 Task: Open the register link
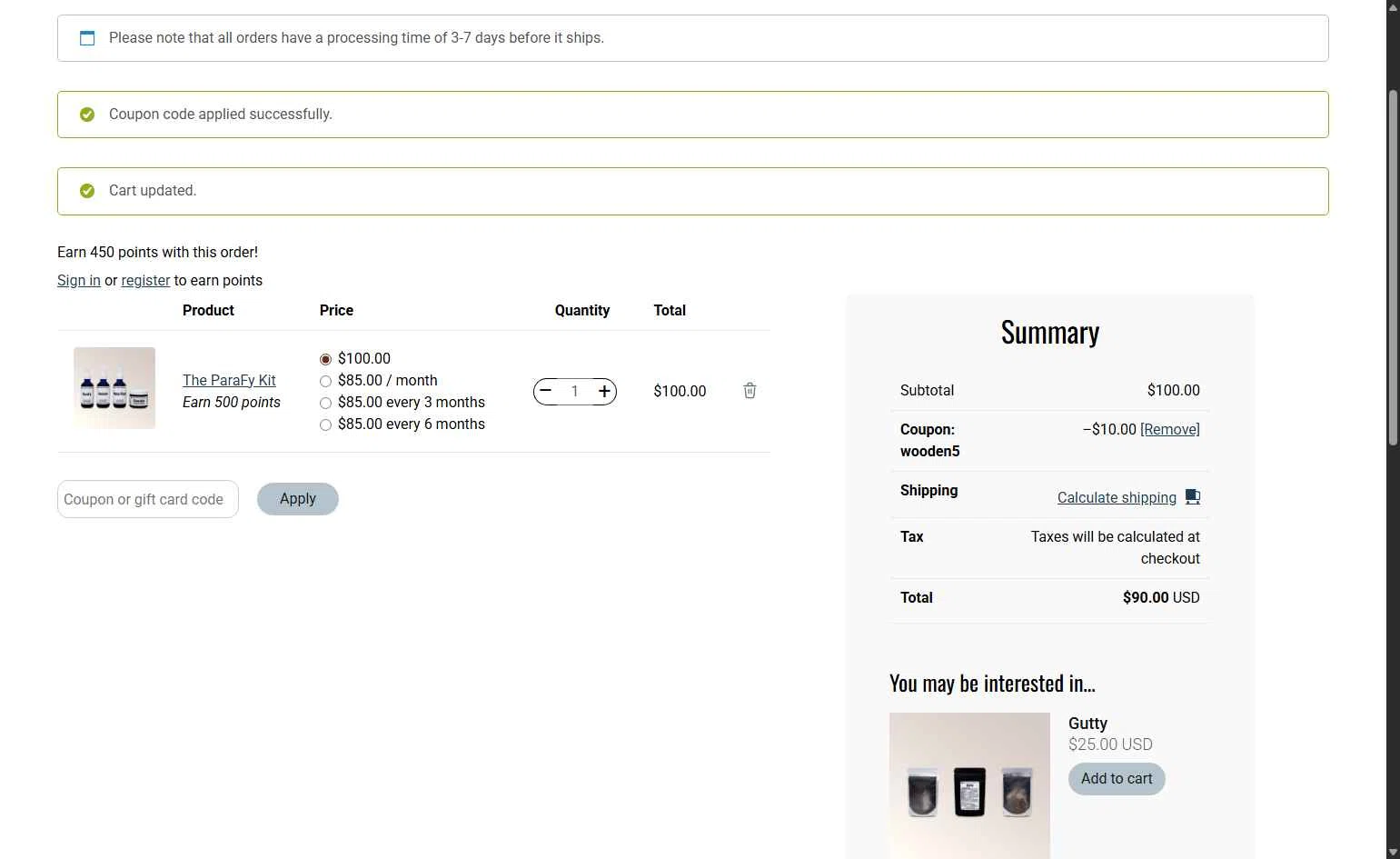coord(145,280)
